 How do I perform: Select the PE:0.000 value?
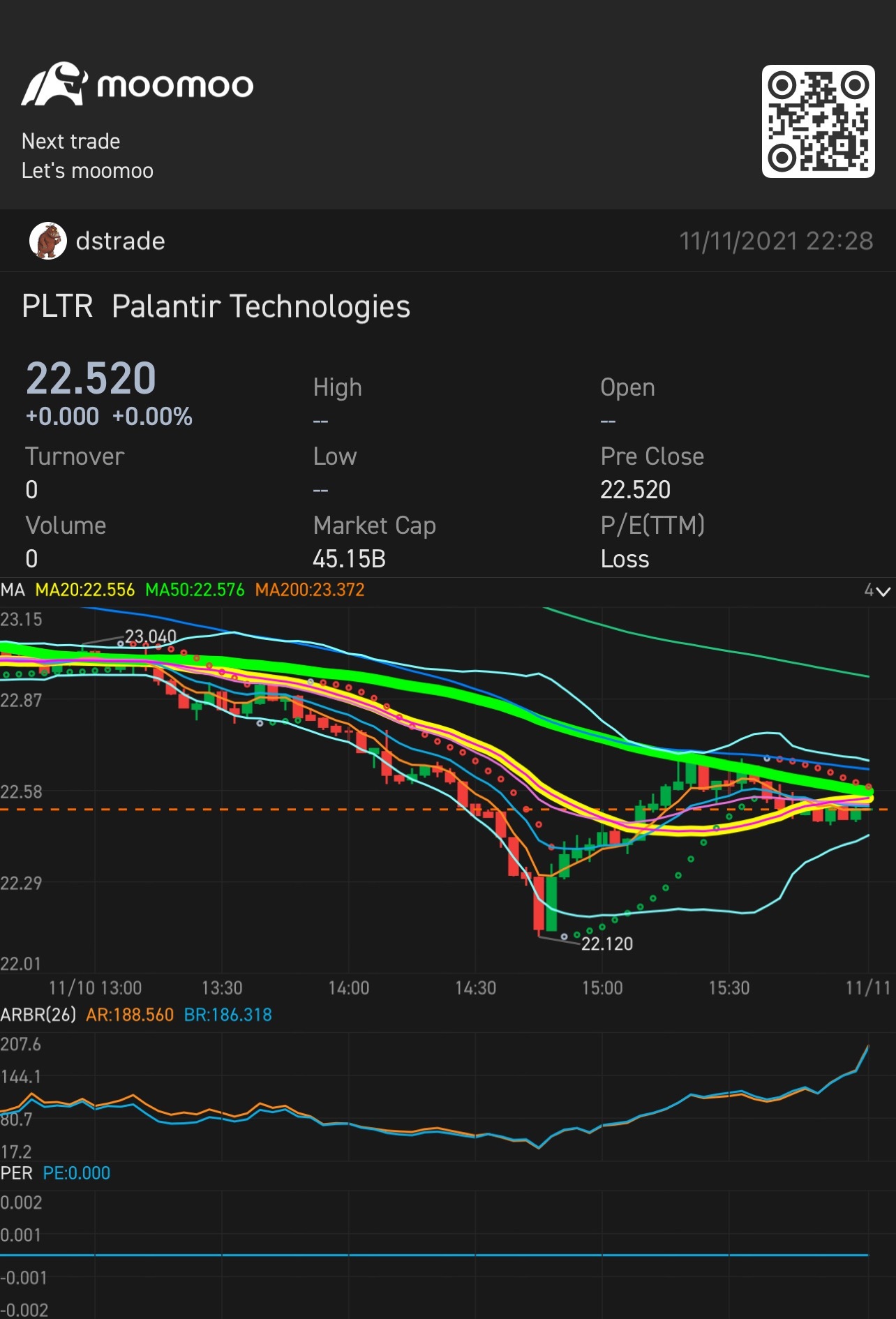pyautogui.click(x=77, y=1172)
